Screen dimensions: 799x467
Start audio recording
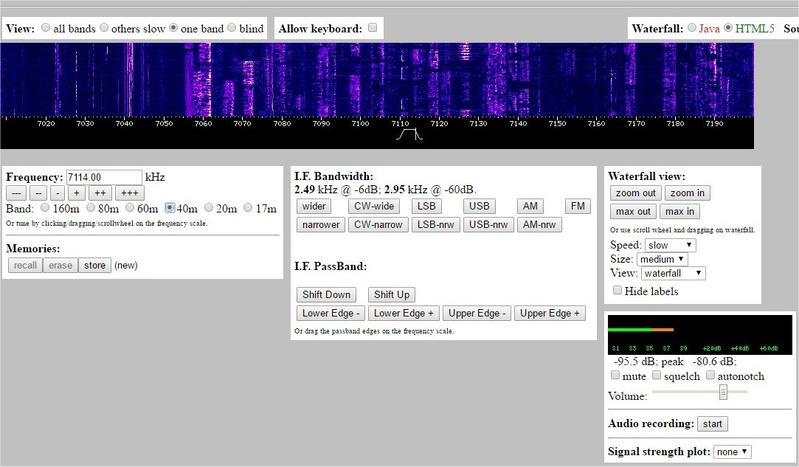click(x=712, y=424)
